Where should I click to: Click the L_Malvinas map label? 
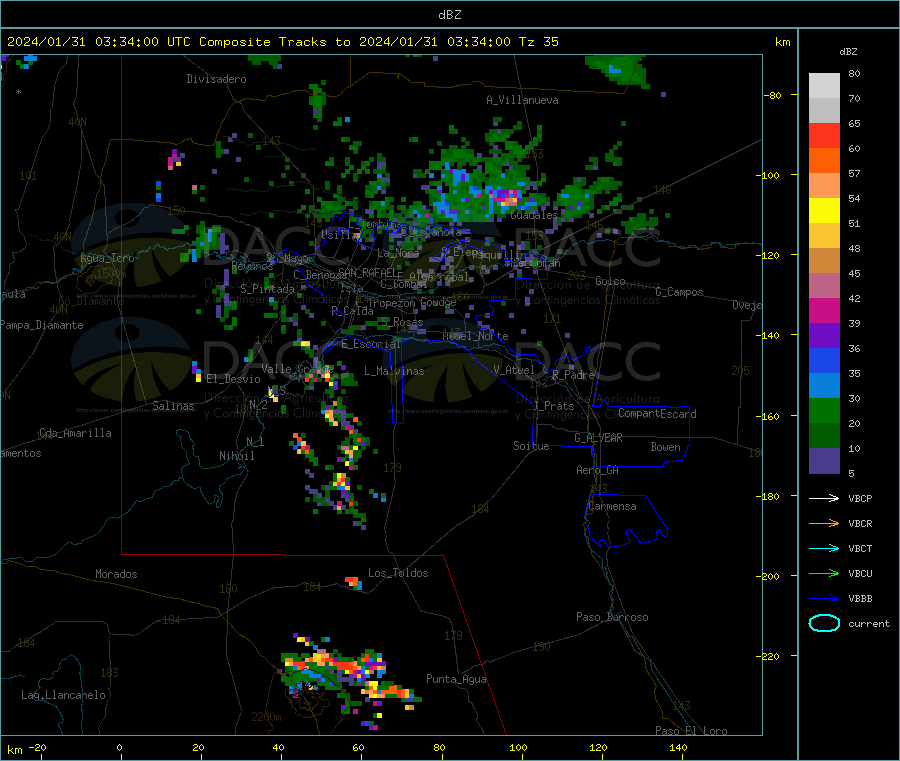pos(394,371)
